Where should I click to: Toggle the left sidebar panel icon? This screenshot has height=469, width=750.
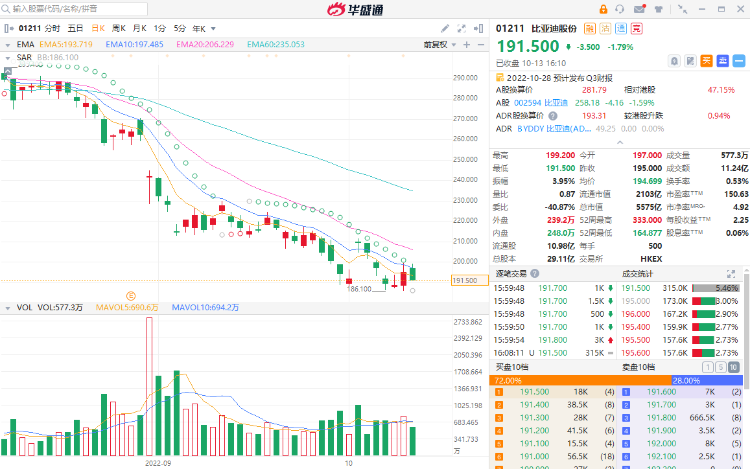(x=8, y=29)
